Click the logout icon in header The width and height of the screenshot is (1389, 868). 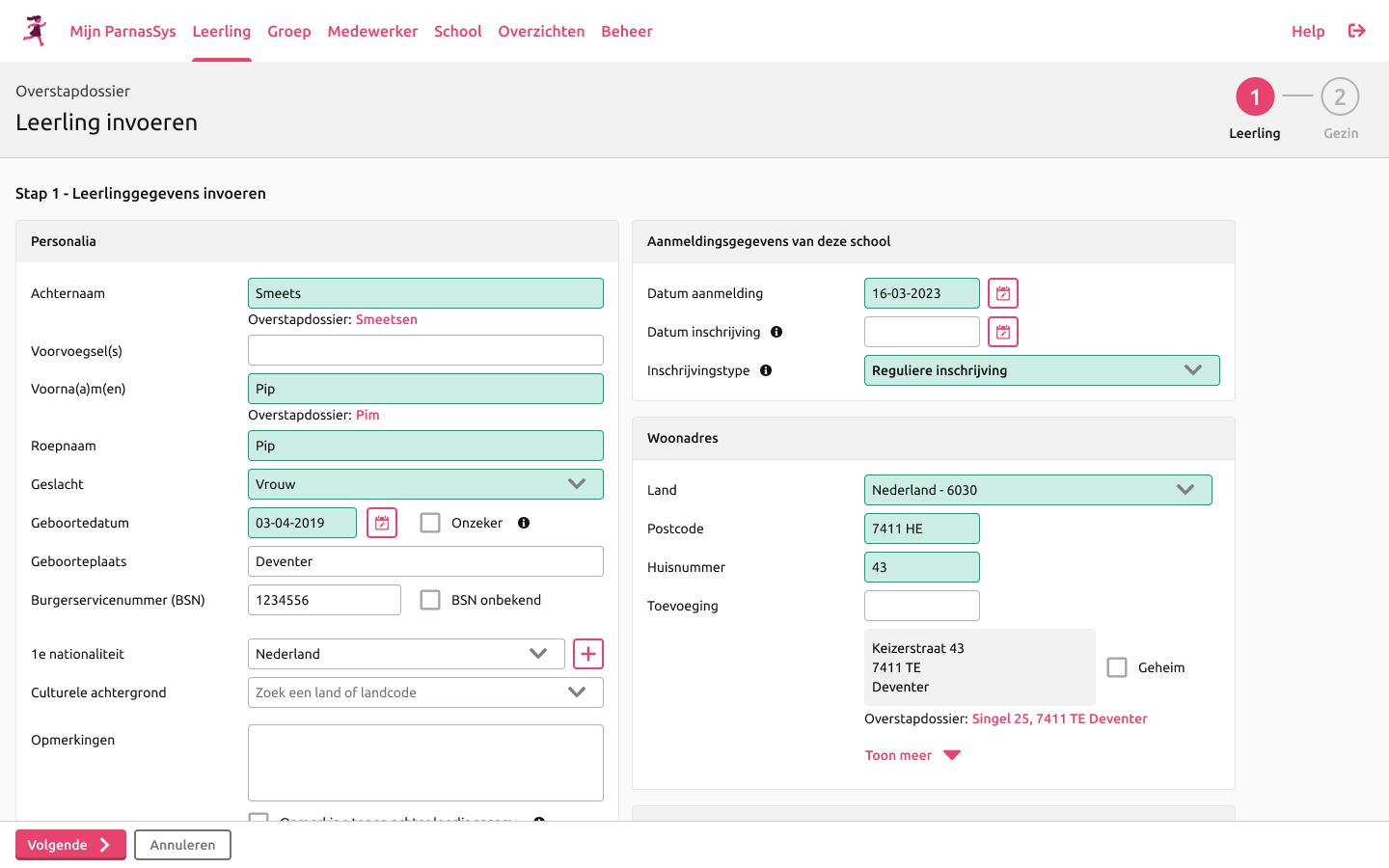click(1357, 31)
